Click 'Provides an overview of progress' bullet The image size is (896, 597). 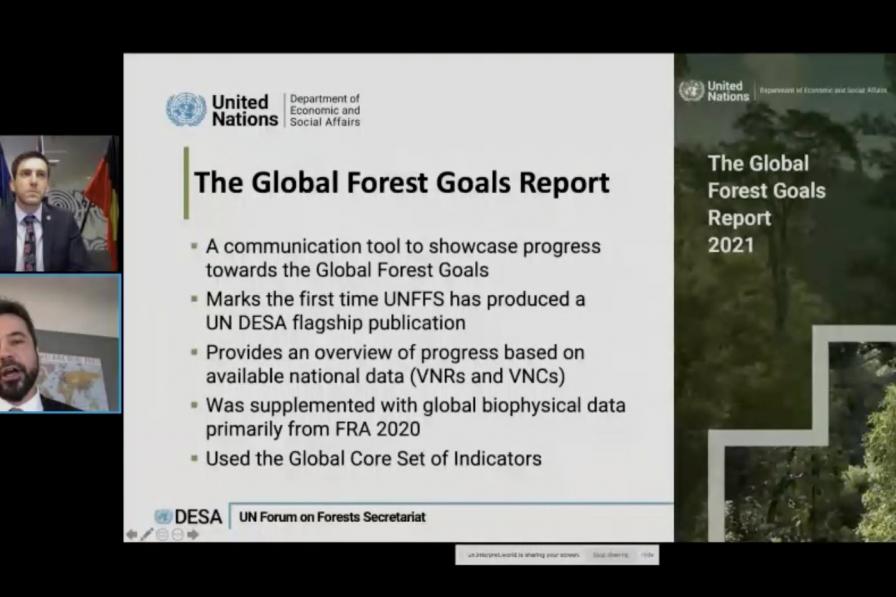(x=395, y=352)
